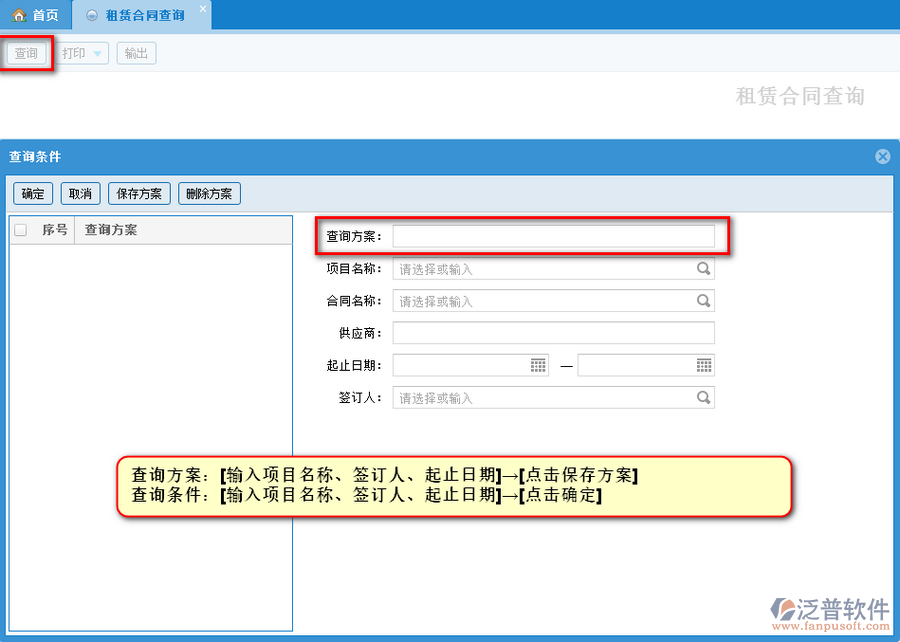Focus the 起止日期 start date field

[471, 365]
